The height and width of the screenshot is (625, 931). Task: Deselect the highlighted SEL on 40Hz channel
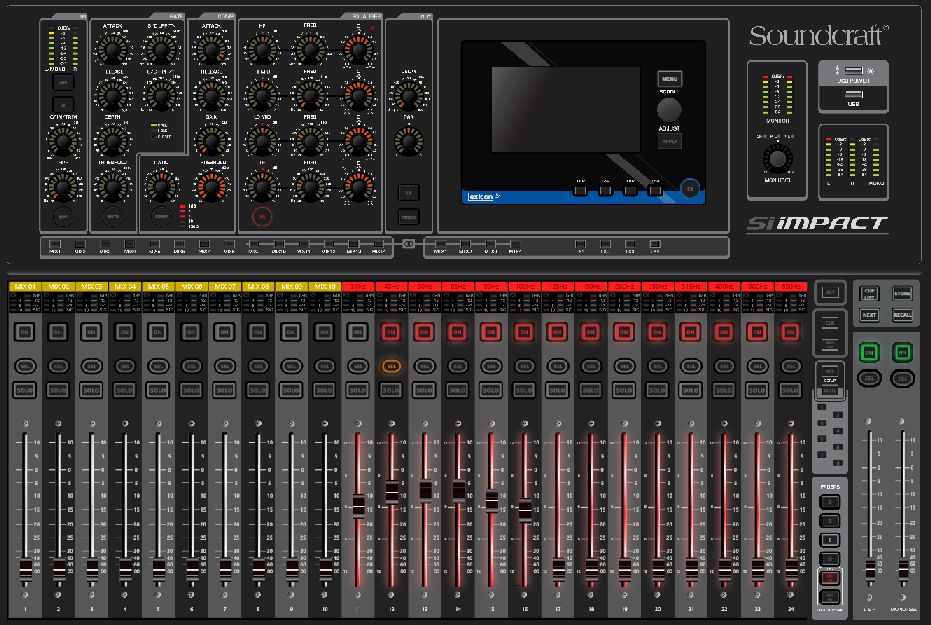pos(391,366)
